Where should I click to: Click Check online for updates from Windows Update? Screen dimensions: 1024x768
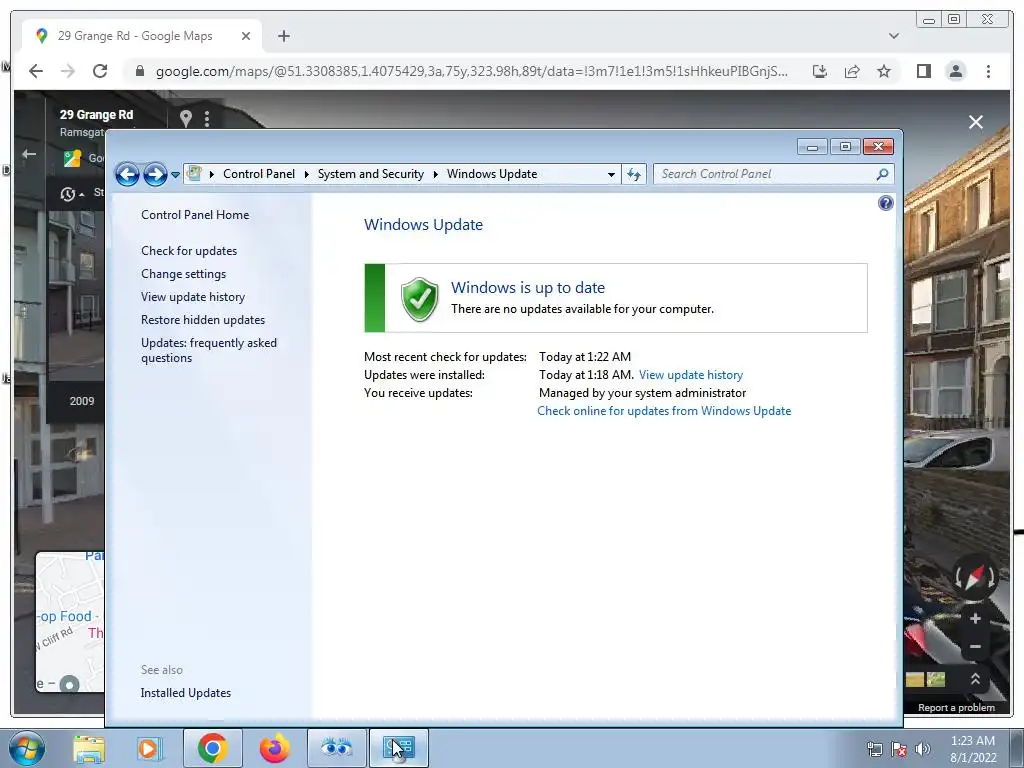[x=664, y=411]
